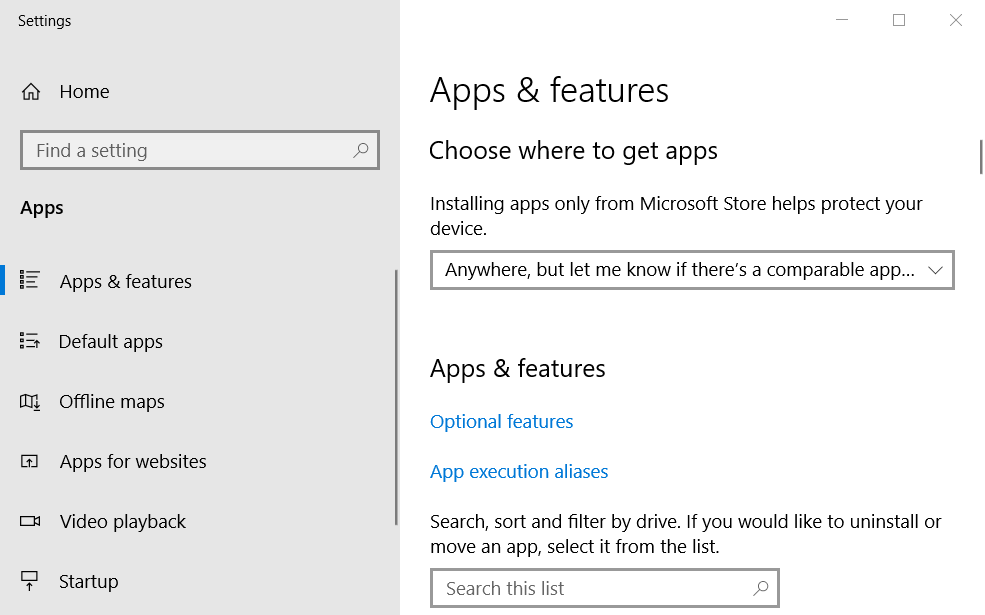The height and width of the screenshot is (615, 985).
Task: Open App execution aliases link
Action: pos(519,472)
